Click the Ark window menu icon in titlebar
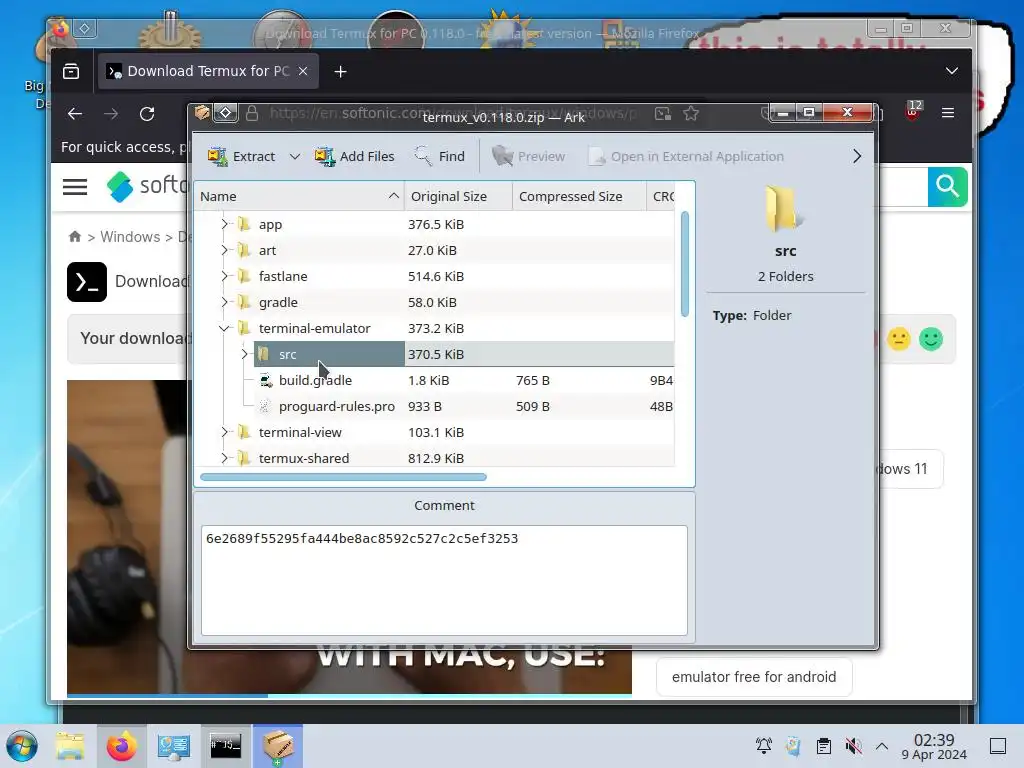The height and width of the screenshot is (768, 1024). (202, 113)
